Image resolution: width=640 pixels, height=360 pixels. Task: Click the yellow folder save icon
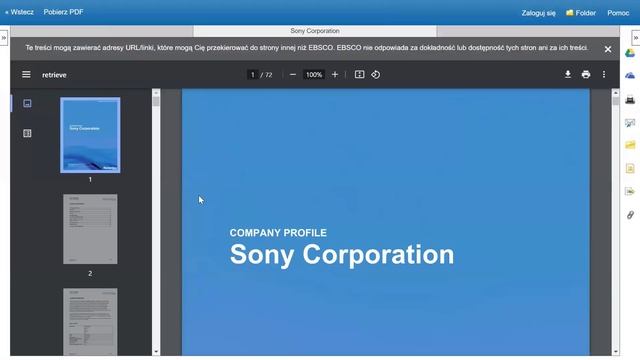[630, 145]
